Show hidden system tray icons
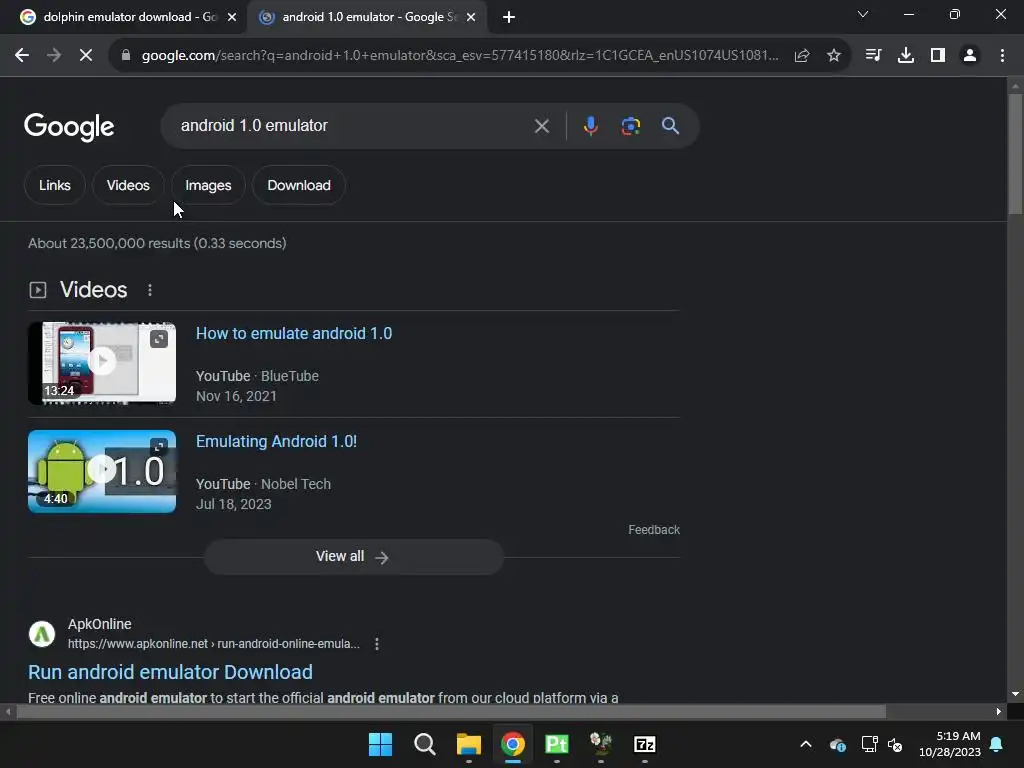 [806, 744]
